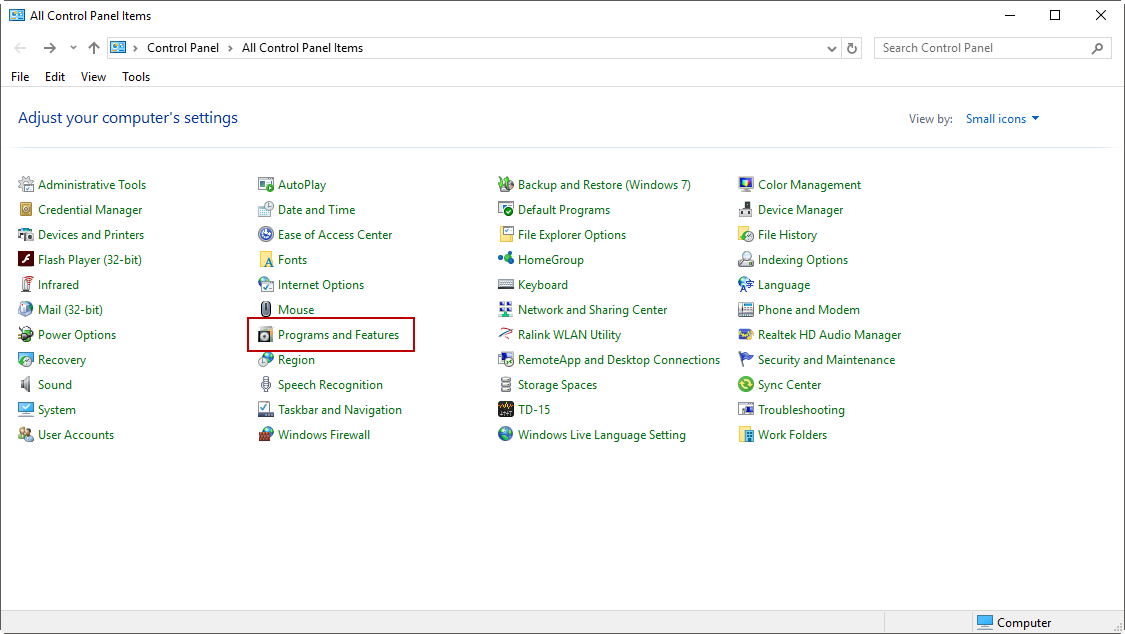Open User Accounts settings
1125x634 pixels.
click(x=74, y=434)
